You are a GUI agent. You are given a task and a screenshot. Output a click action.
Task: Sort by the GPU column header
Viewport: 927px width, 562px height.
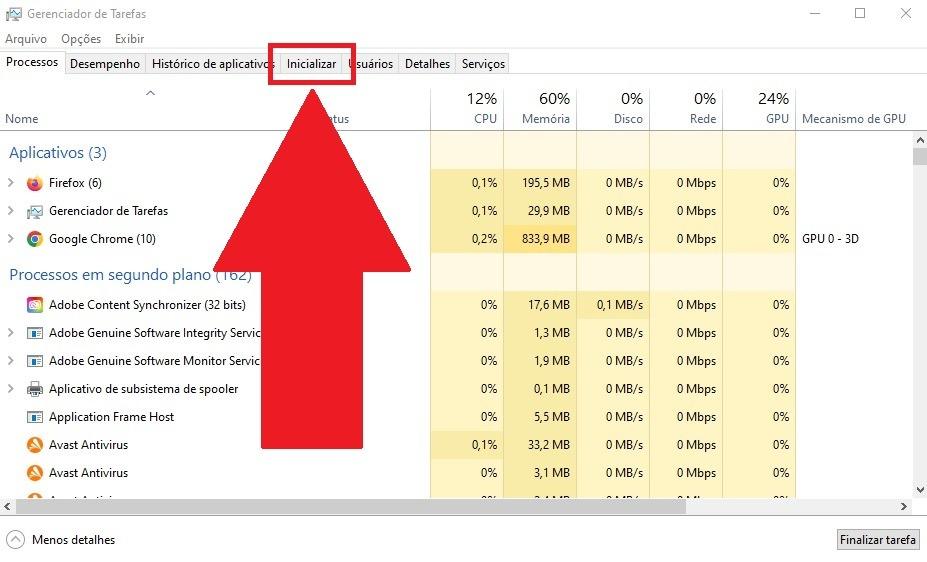759,109
